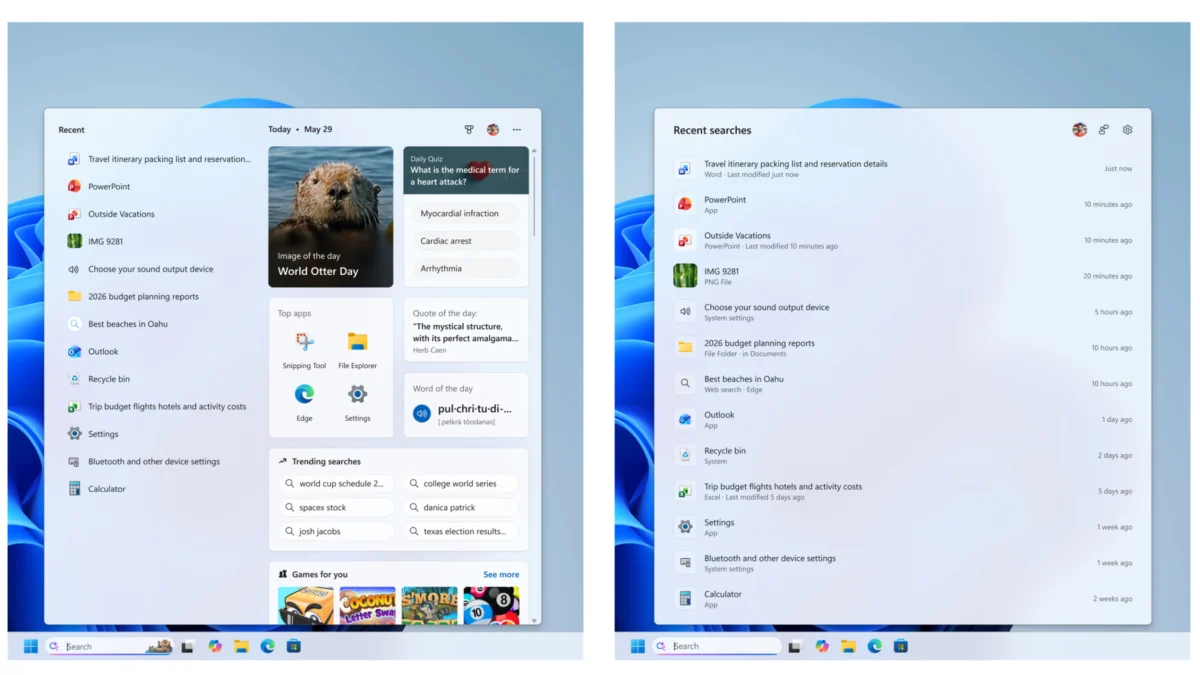
Task: Click profile avatar in left search panel
Action: pos(493,129)
